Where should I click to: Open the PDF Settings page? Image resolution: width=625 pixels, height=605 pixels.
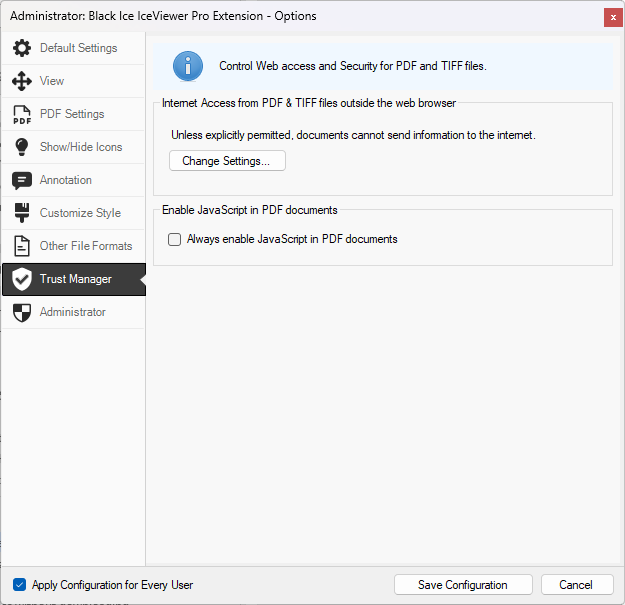73,114
